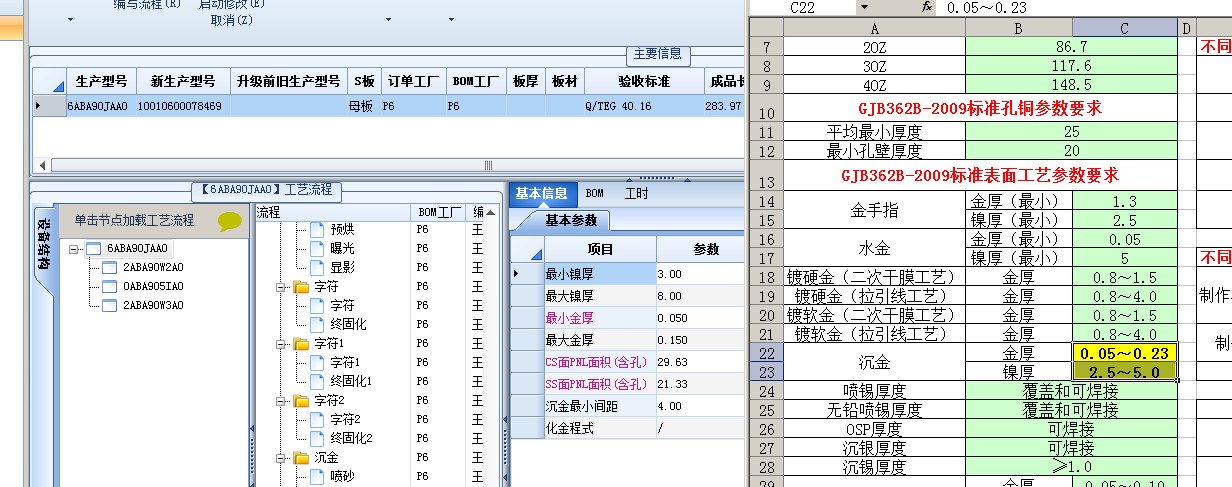Image resolution: width=1232 pixels, height=487 pixels.
Task: Switch to the 工时 tab
Action: (x=637, y=193)
